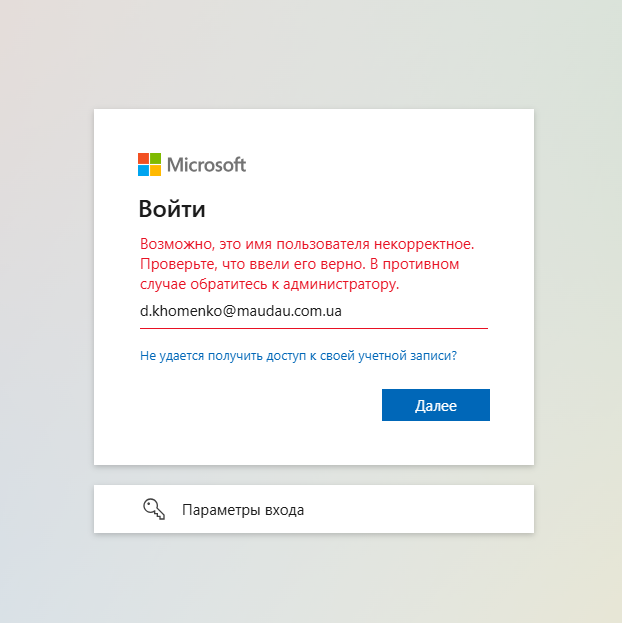Click the key icon beside Параметры входа
Screen dimensions: 622x623
[x=154, y=509]
